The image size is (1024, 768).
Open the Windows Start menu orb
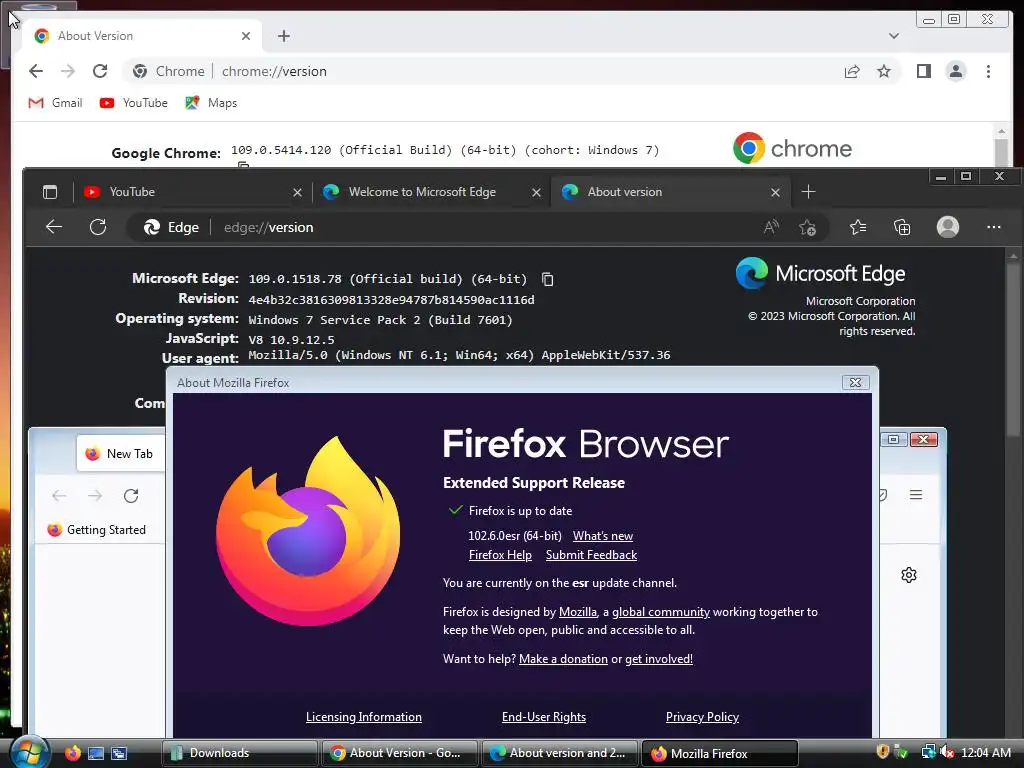tap(29, 752)
